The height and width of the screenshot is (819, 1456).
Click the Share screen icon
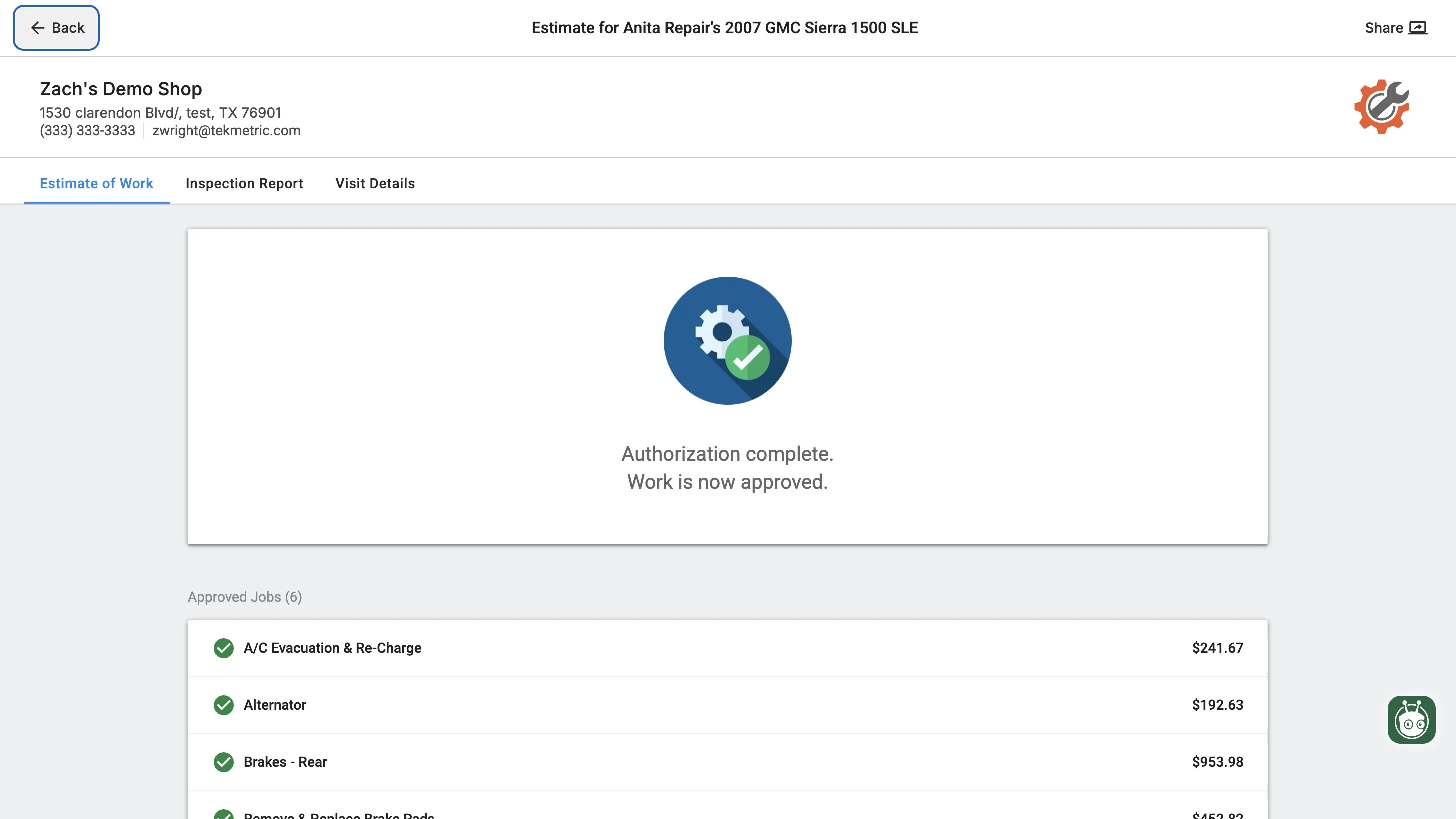coord(1417,28)
